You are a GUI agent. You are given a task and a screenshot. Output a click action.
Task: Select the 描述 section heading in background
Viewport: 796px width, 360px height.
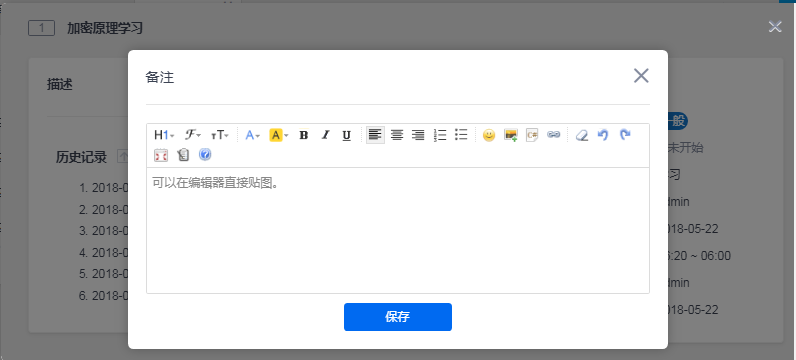point(60,85)
